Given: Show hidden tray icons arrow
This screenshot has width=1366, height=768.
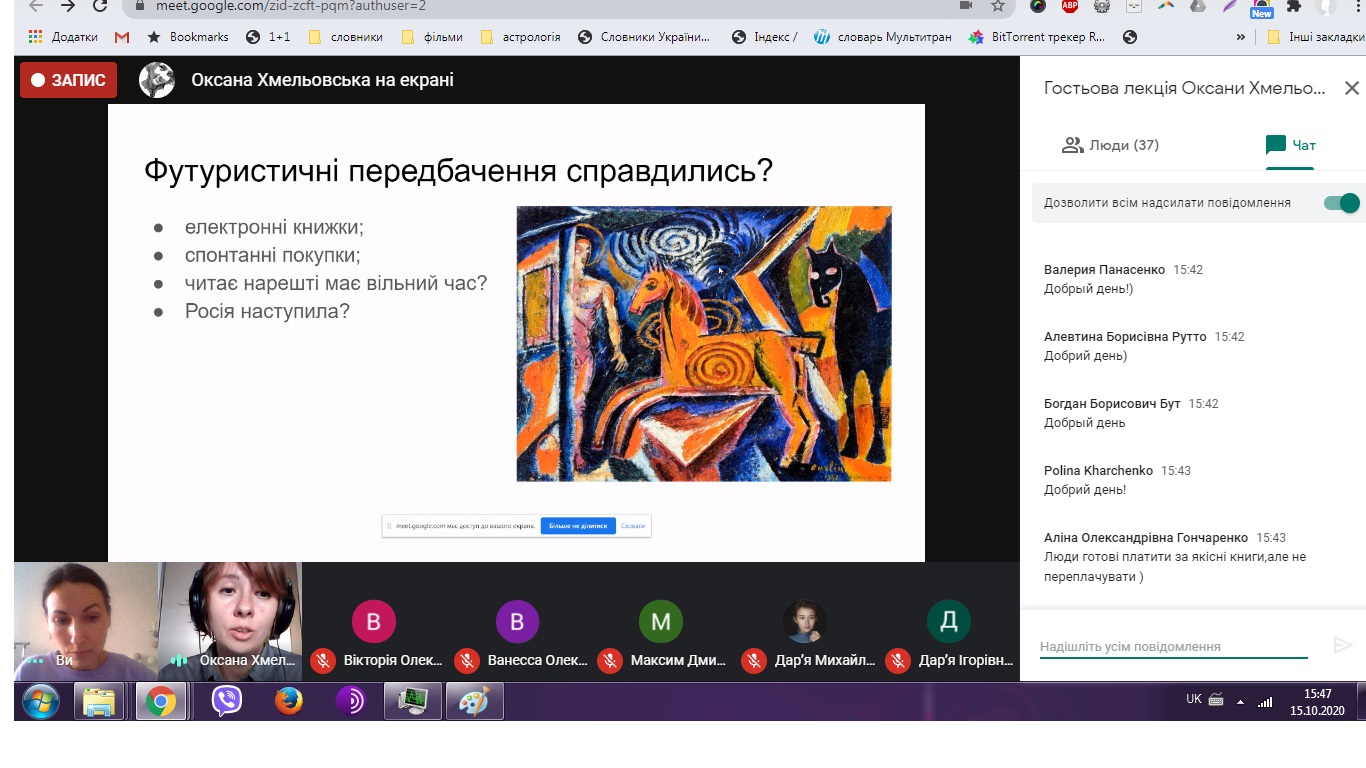Looking at the screenshot, I should (x=1241, y=702).
